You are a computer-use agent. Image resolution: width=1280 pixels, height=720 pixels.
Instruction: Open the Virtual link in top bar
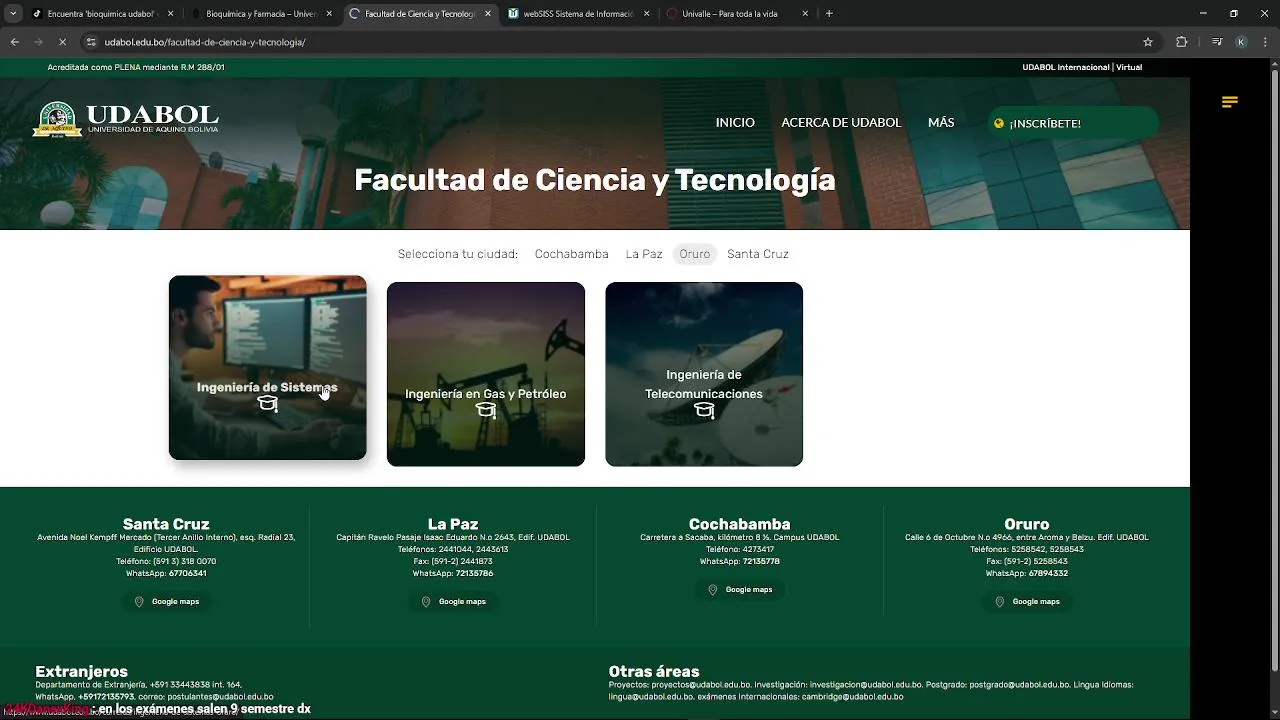coord(1129,67)
